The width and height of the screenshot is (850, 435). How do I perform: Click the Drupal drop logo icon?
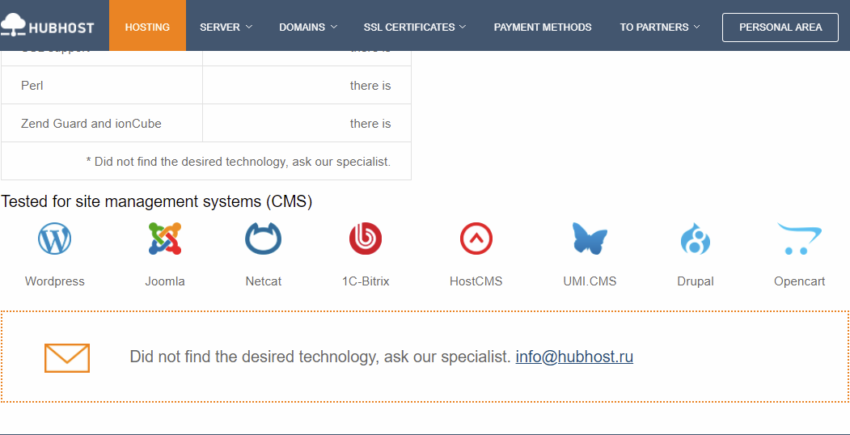(x=695, y=239)
